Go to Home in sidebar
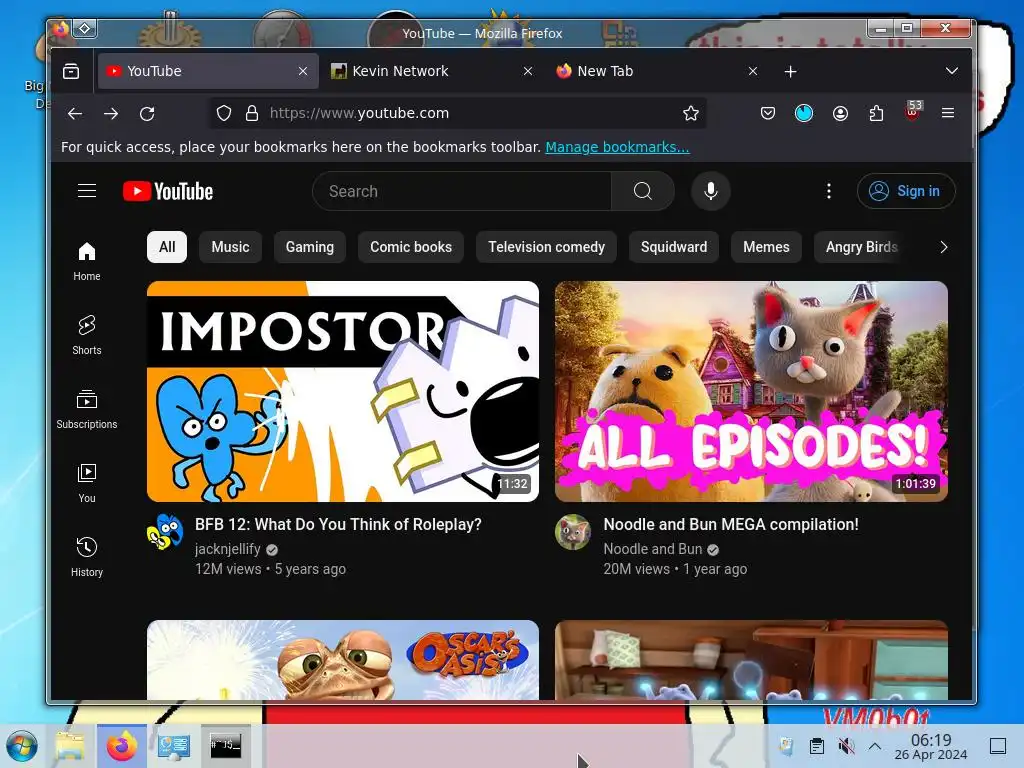 click(x=87, y=261)
